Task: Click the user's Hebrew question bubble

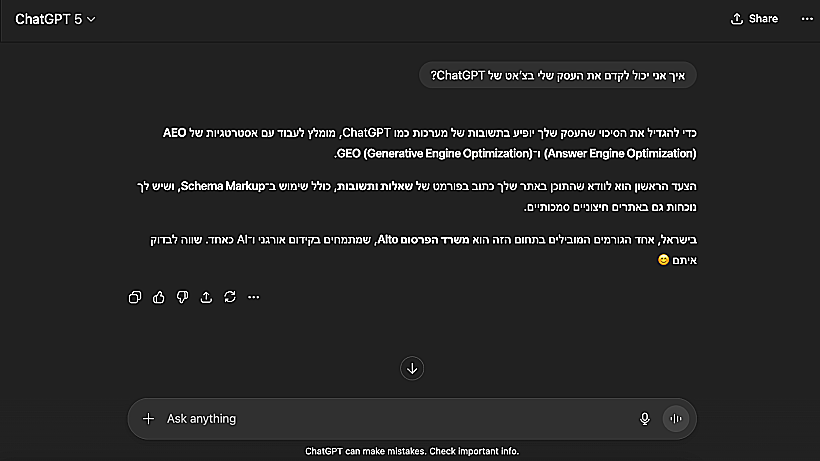Action: click(x=559, y=76)
